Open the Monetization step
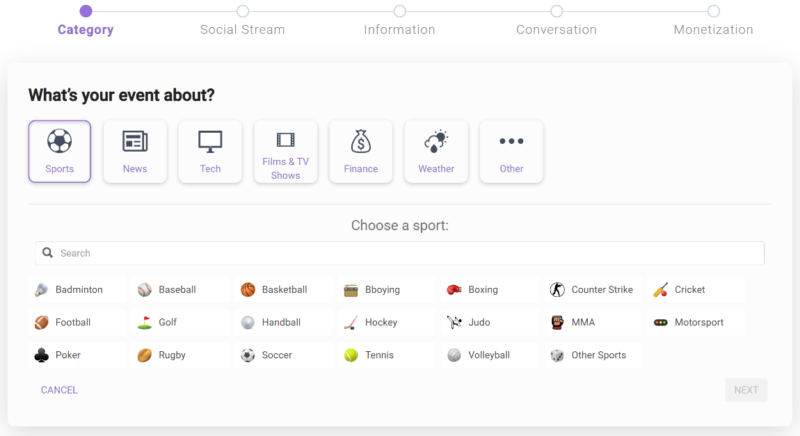Viewport: 800px width, 436px height. [x=713, y=20]
